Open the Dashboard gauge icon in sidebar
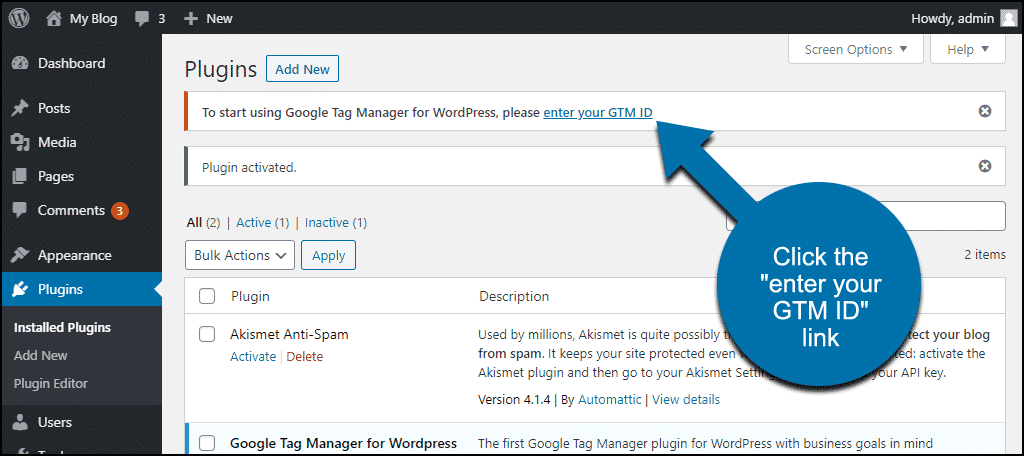1024x456 pixels. [x=20, y=63]
